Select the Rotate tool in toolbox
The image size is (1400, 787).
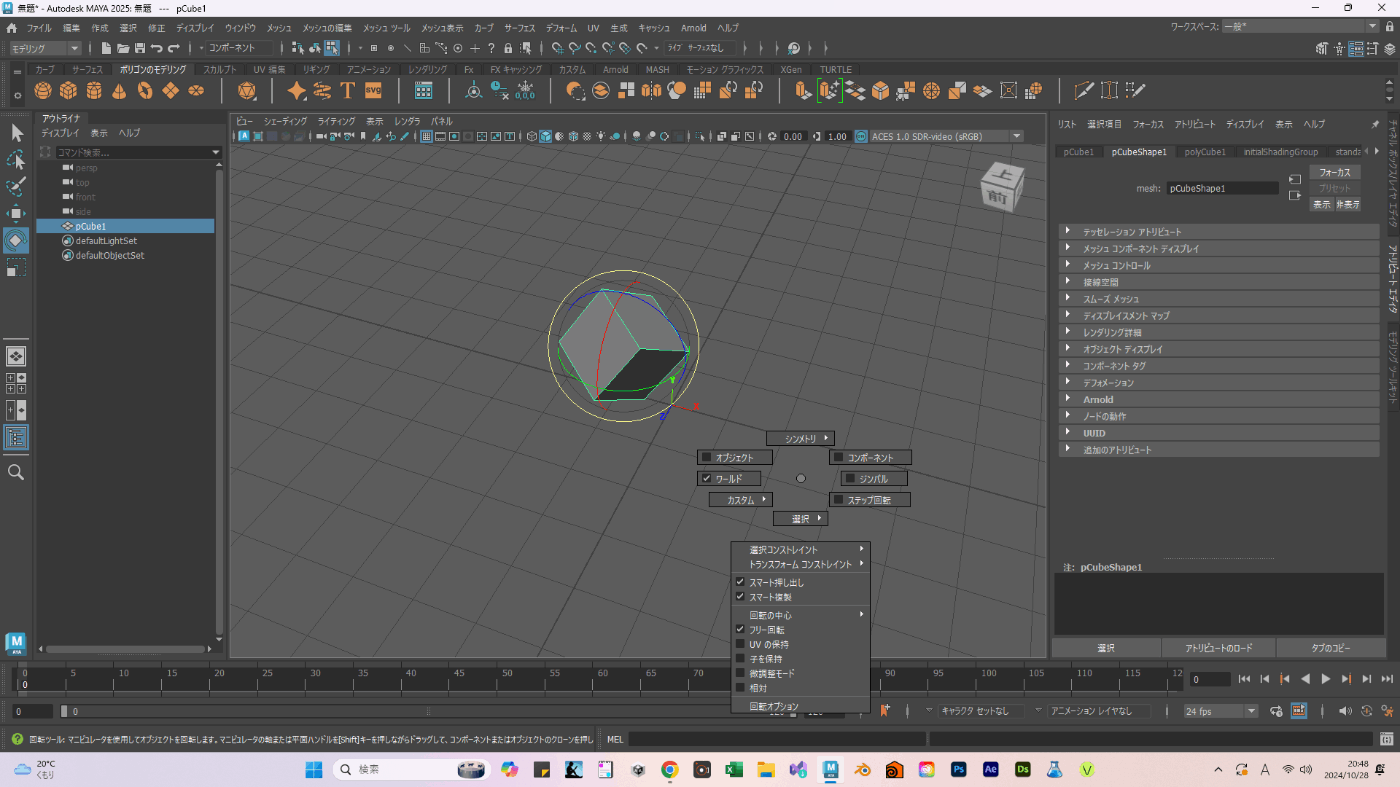click(x=16, y=241)
